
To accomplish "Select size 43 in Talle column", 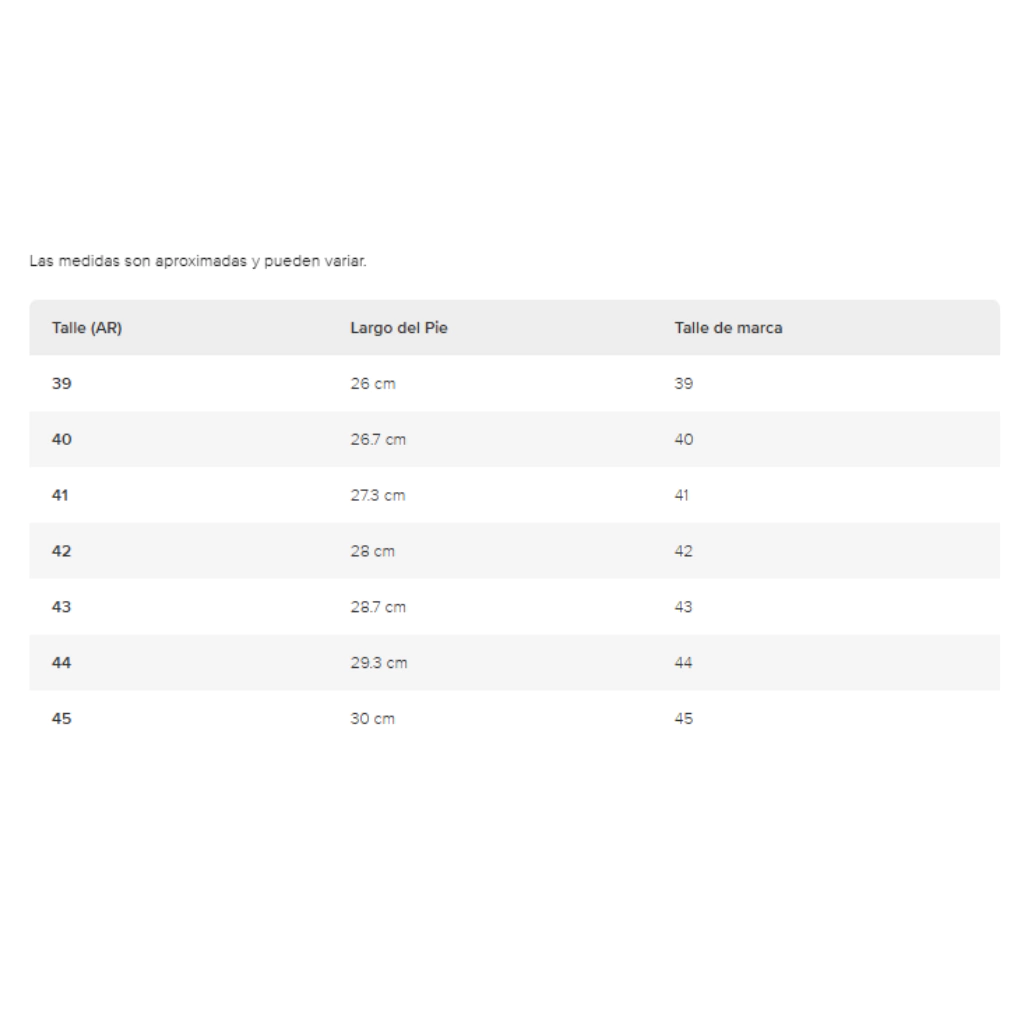I will tap(61, 607).
